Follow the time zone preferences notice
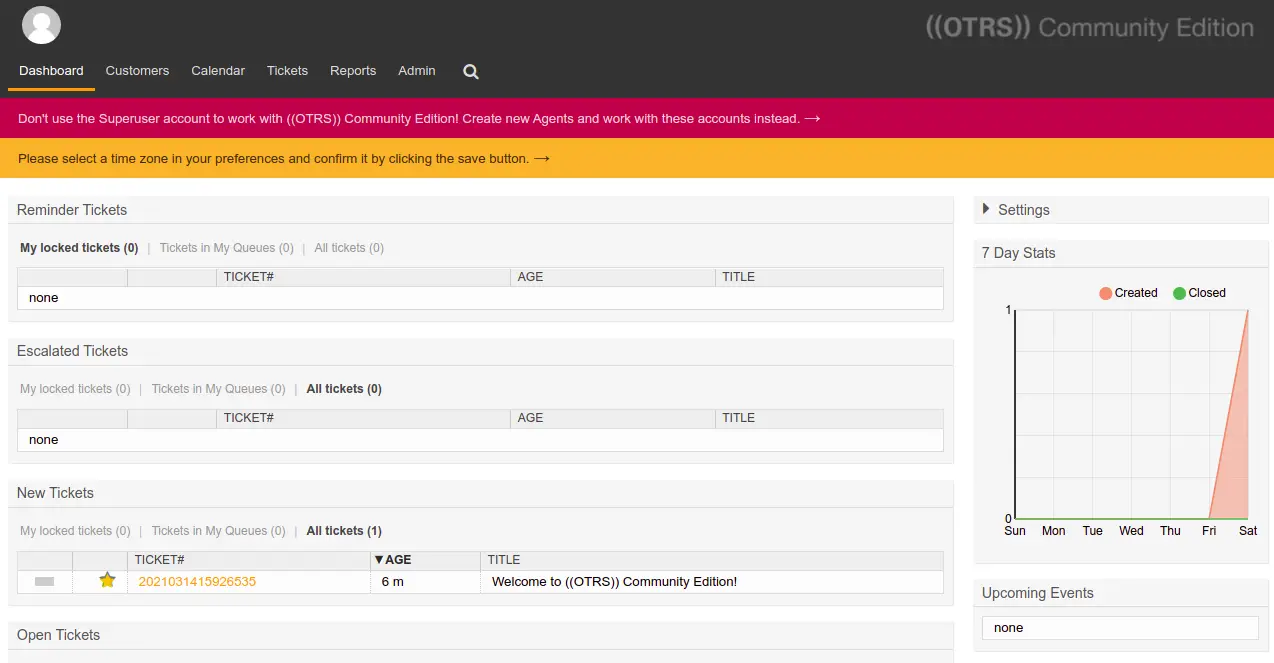 tap(284, 158)
